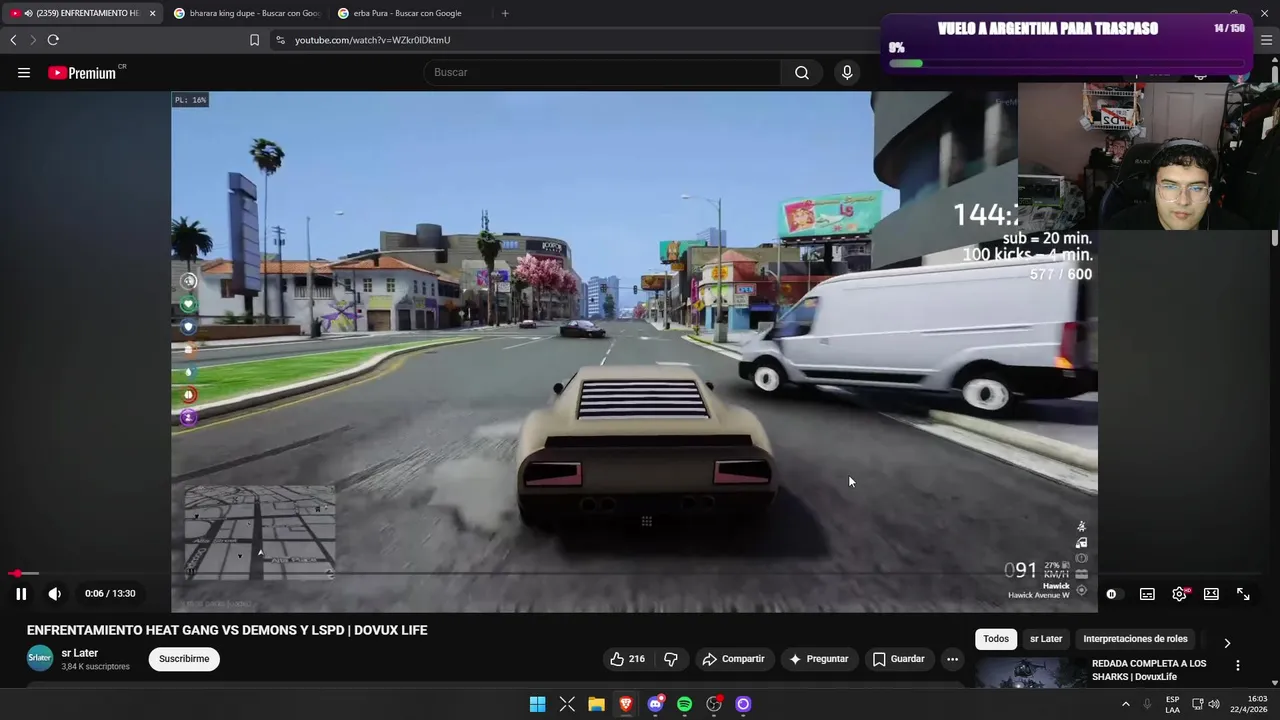Click the search magnifier button

[x=802, y=72]
